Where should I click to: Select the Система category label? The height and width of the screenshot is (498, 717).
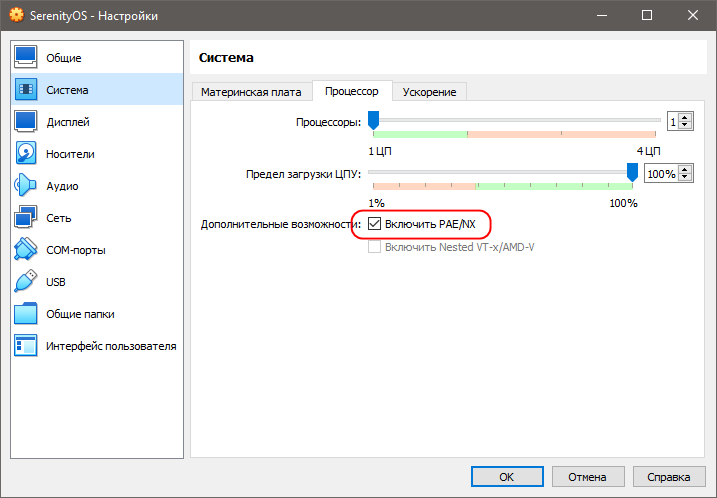67,90
